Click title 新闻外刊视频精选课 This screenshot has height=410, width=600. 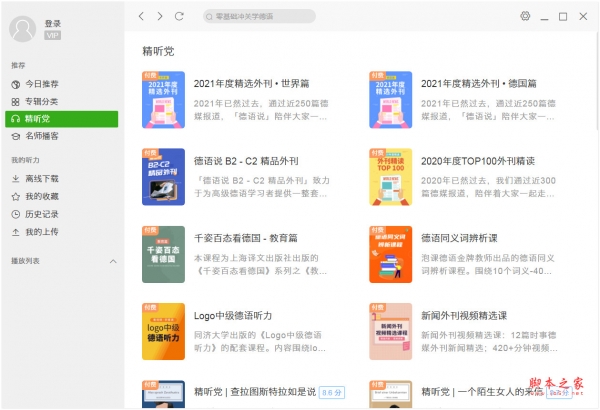(464, 315)
